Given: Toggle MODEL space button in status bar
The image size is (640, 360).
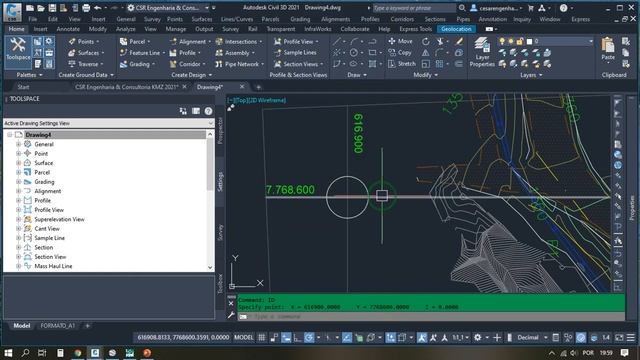Looking at the screenshot, I should [244, 338].
